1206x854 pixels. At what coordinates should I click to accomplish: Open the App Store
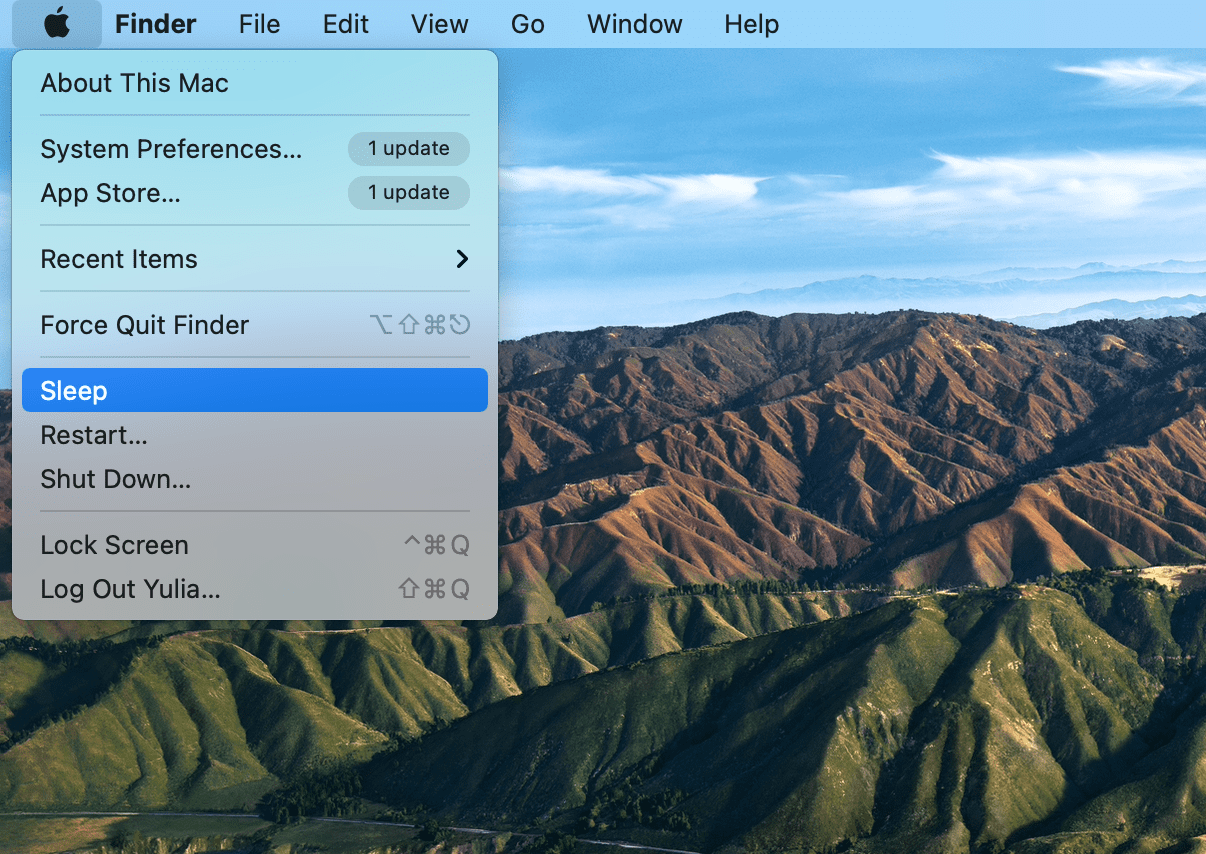point(110,193)
